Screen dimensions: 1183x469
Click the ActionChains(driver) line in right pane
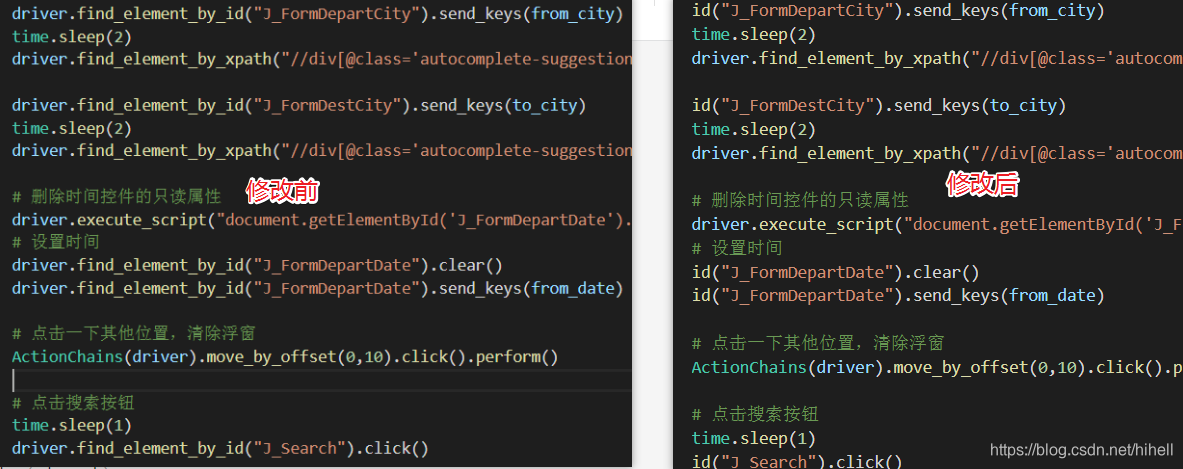[x=937, y=367]
